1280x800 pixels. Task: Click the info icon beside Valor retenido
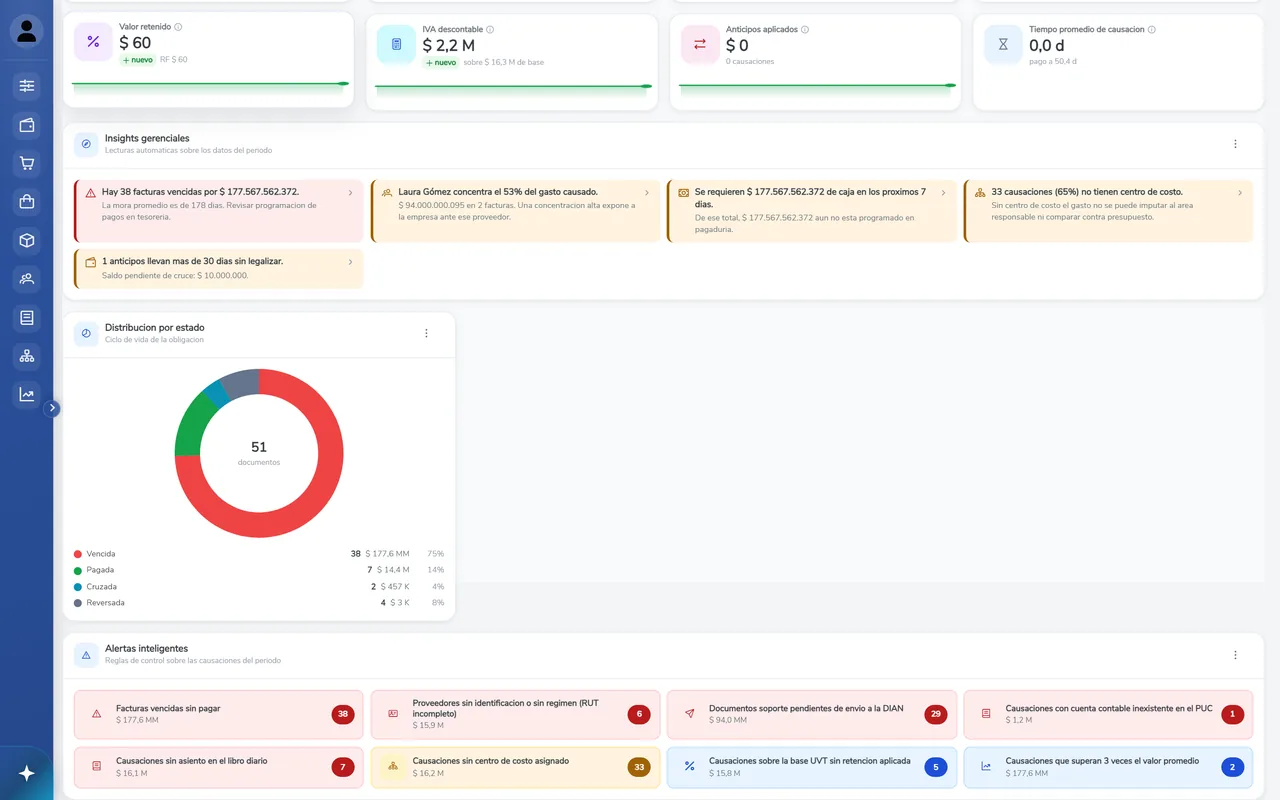178,27
